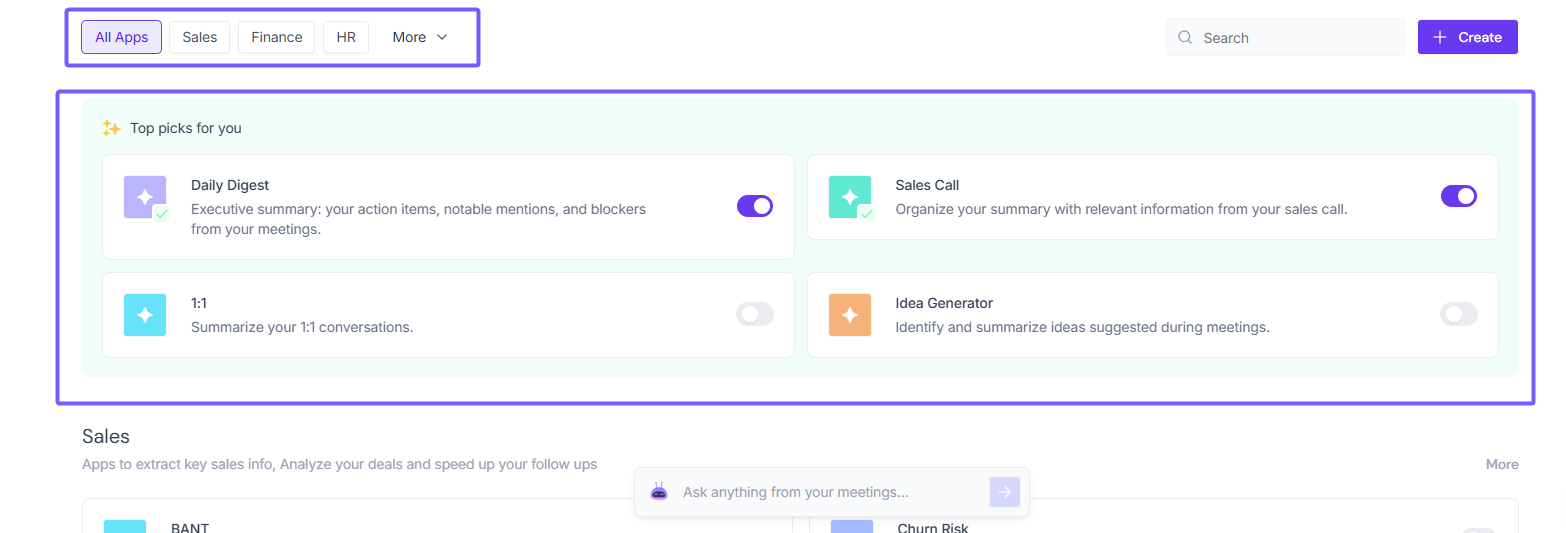Click the Sales Call app icon
Viewport: 1566px width, 533px height.
(x=850, y=197)
